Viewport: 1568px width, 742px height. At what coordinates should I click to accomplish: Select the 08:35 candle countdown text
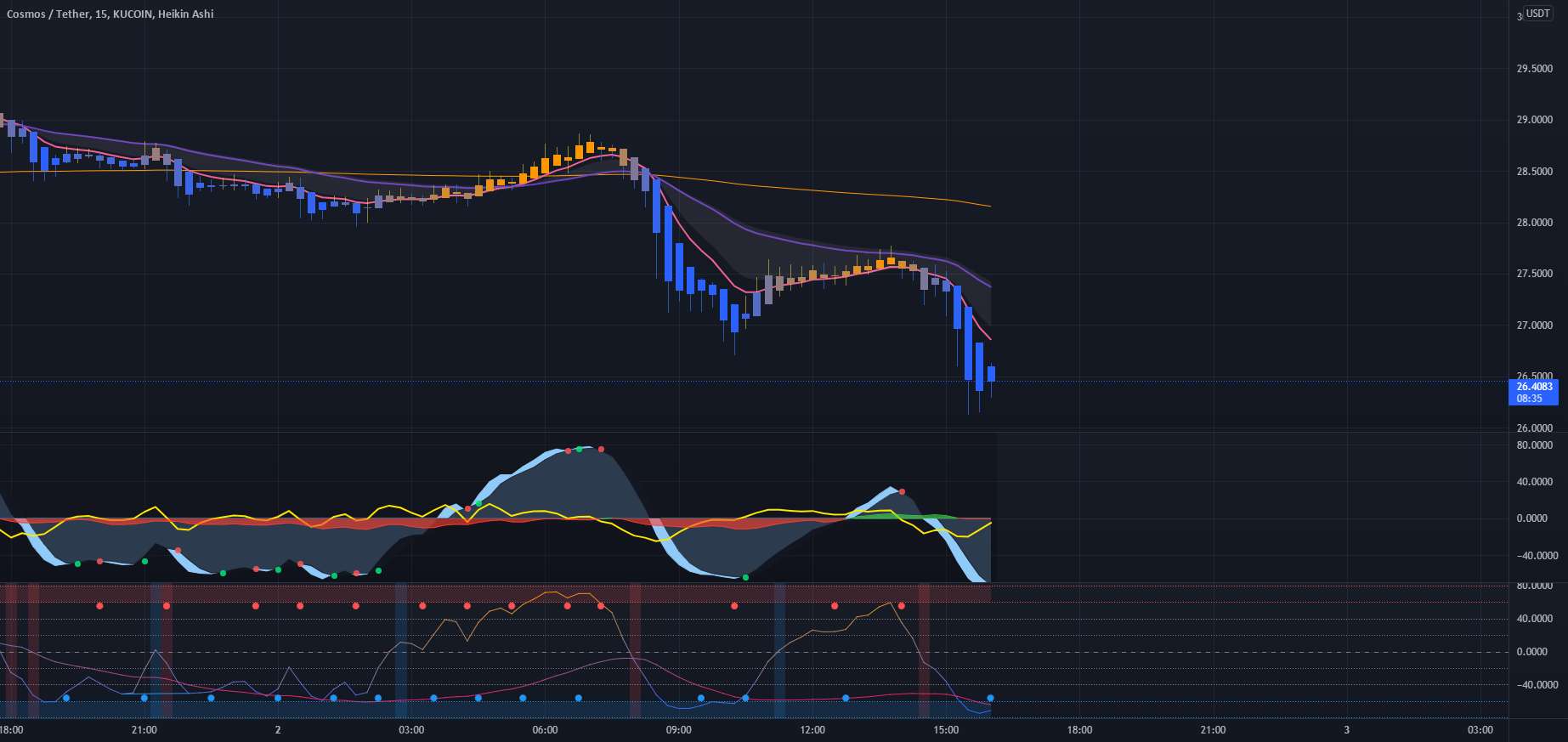1530,399
